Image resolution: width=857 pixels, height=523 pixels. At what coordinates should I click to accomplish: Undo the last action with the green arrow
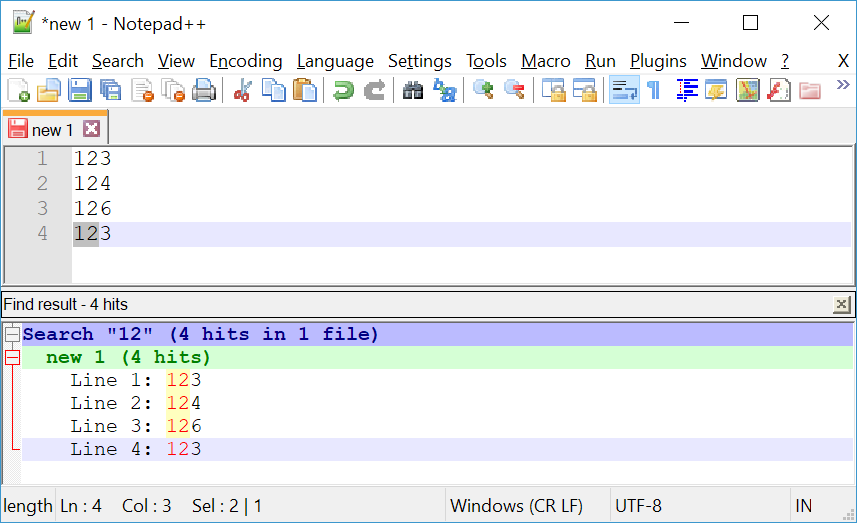point(343,90)
